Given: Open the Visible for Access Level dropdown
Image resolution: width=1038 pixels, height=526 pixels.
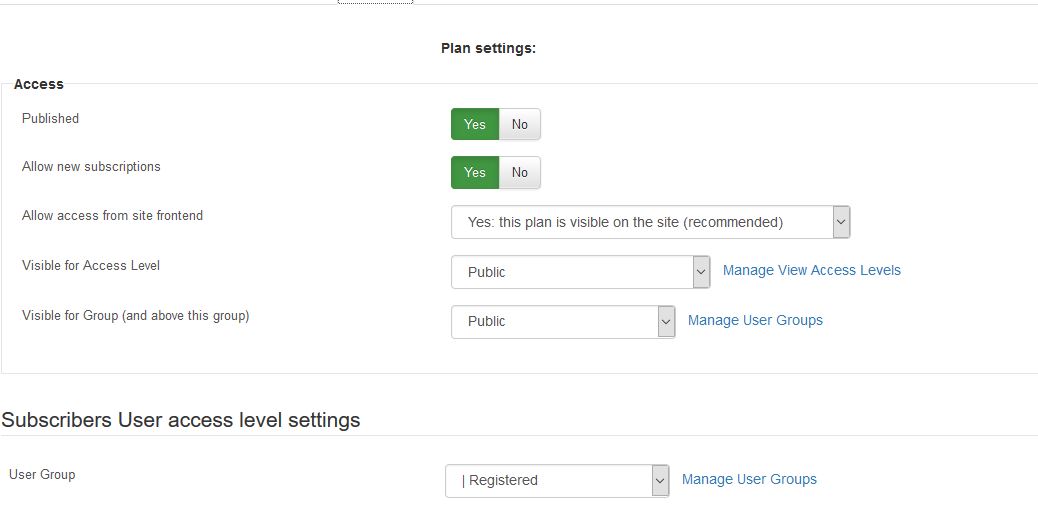Looking at the screenshot, I should coord(581,272).
